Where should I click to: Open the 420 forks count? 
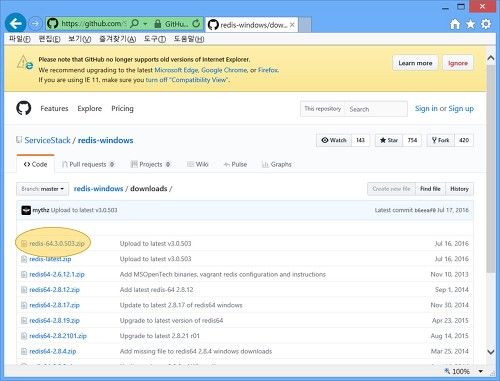pos(464,140)
